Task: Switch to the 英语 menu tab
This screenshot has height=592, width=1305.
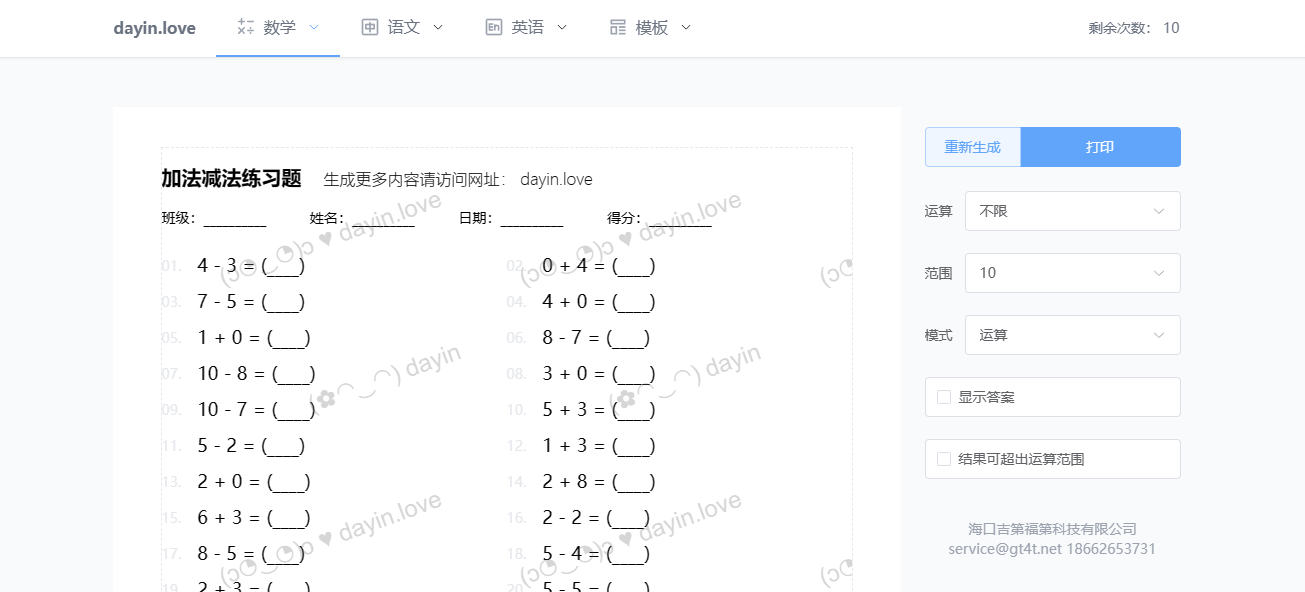Action: click(x=527, y=28)
